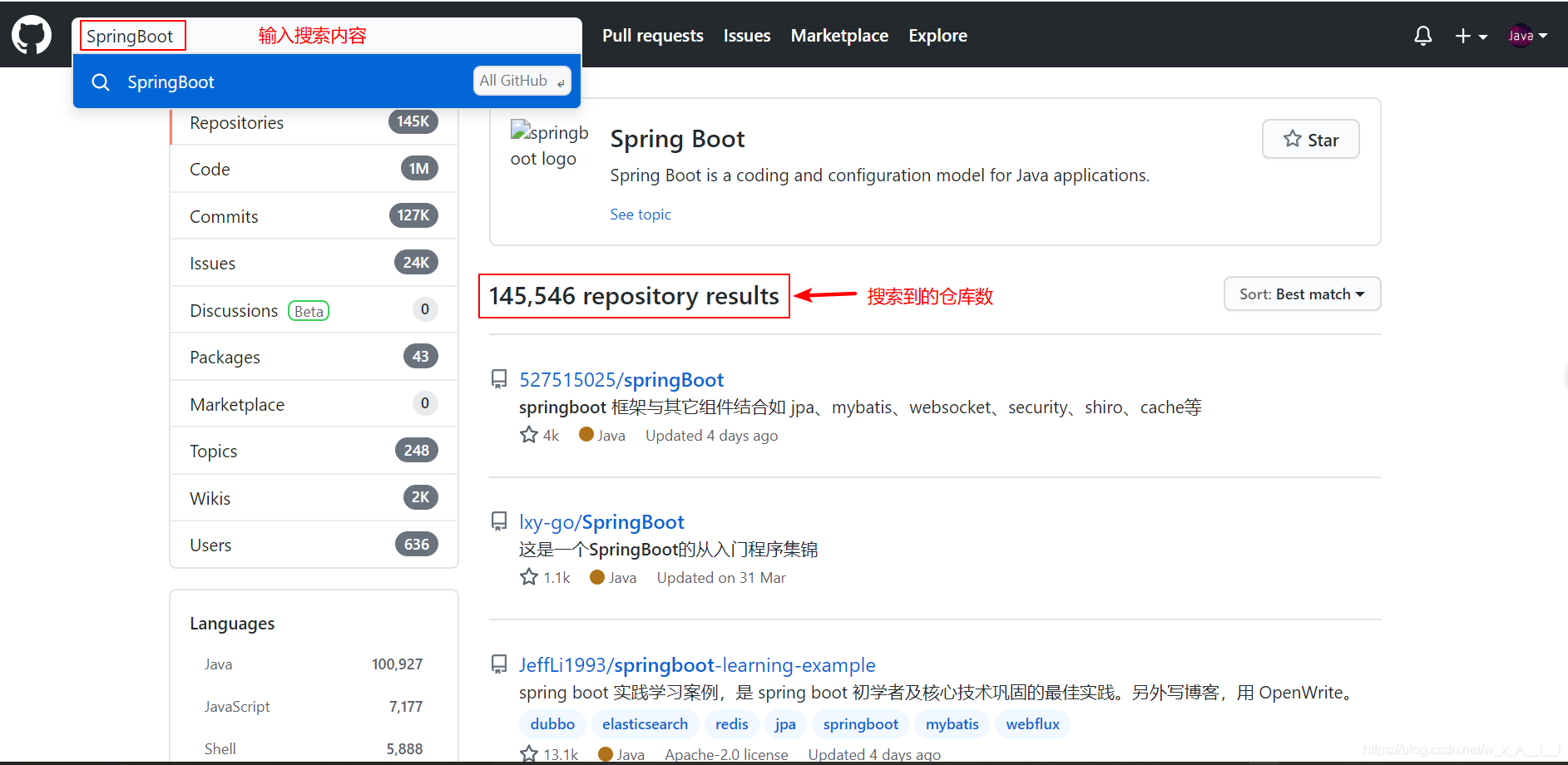Click star count 4k for 527515025/springBoot
This screenshot has height=765, width=1568.
pyautogui.click(x=539, y=435)
